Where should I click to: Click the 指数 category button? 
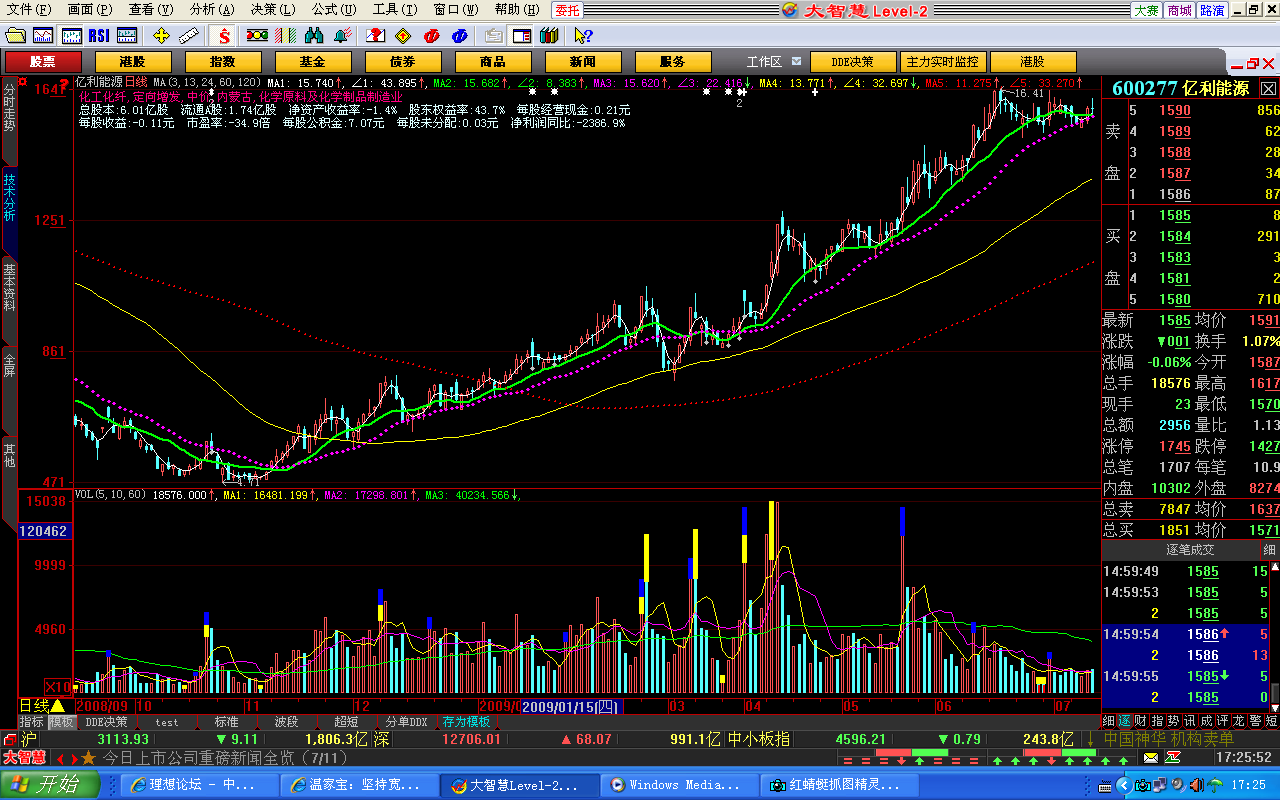tap(222, 62)
